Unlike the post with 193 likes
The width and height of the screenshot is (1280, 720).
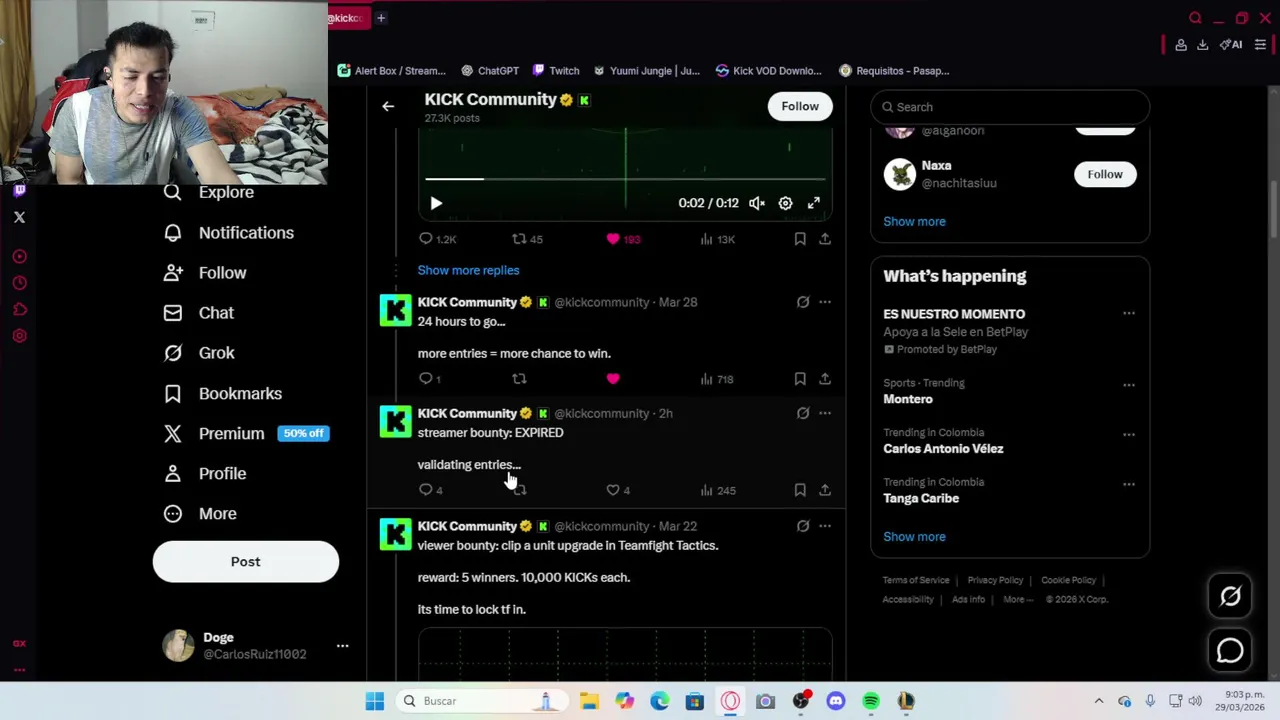623,239
